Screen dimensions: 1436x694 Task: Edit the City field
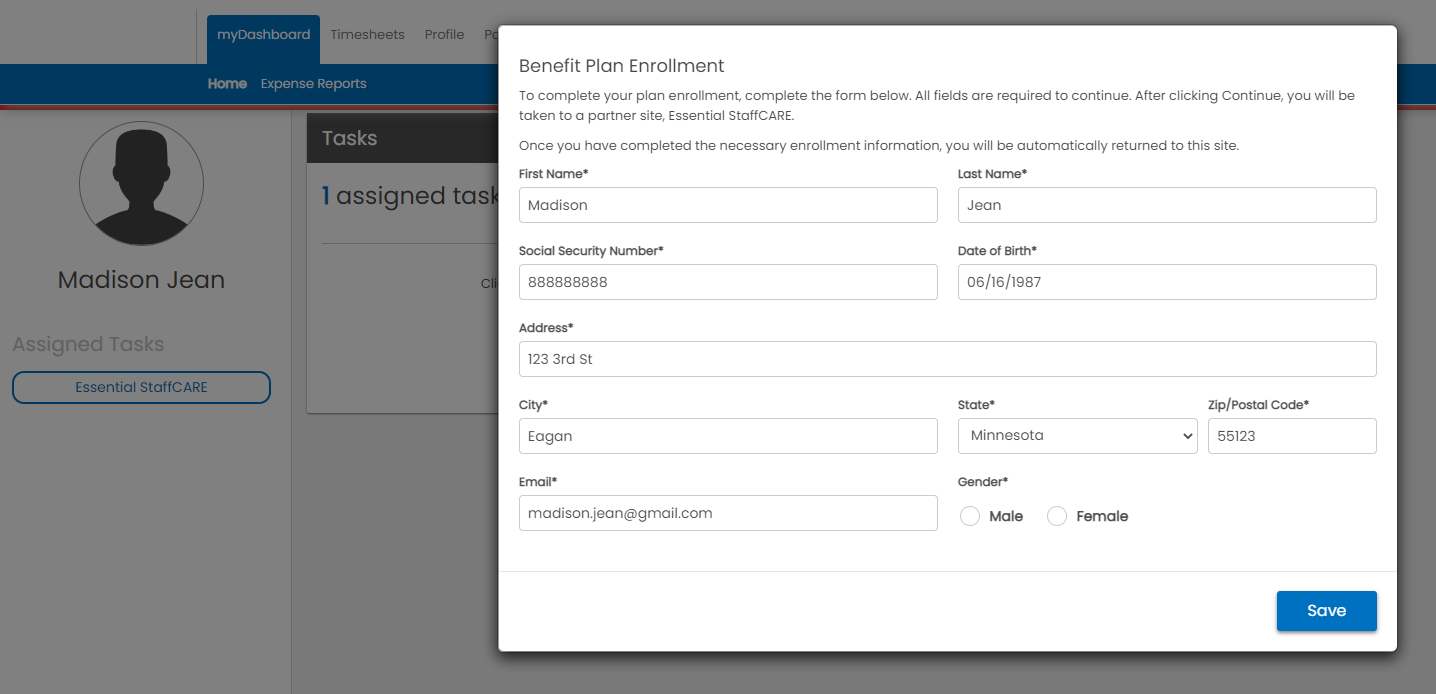(728, 436)
